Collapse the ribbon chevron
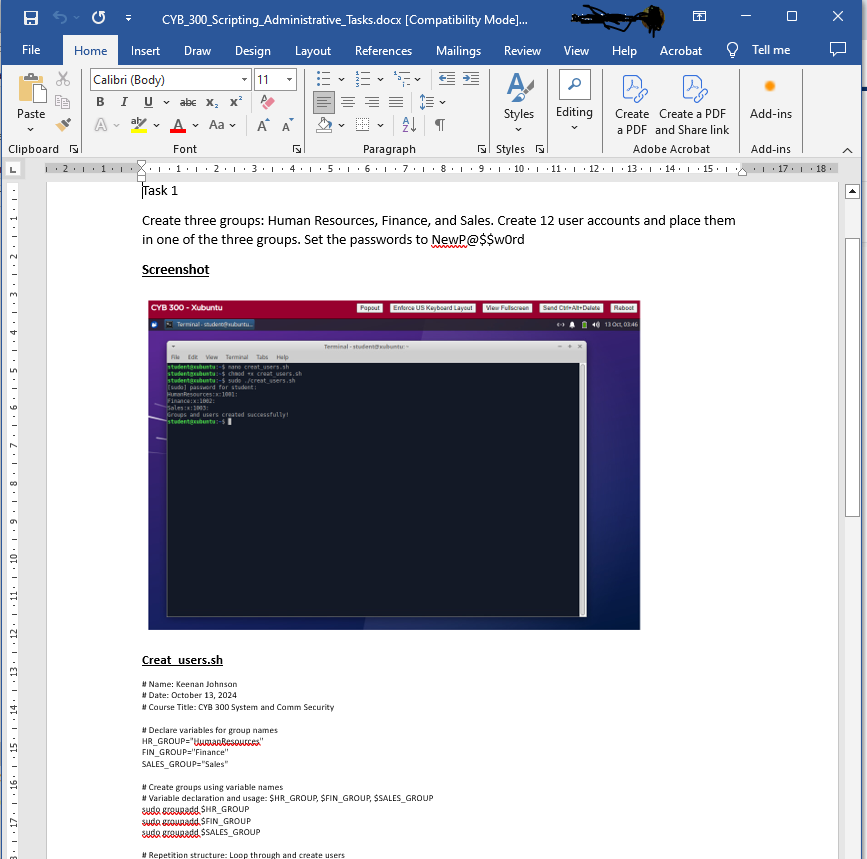The height and width of the screenshot is (859, 867). click(x=847, y=150)
